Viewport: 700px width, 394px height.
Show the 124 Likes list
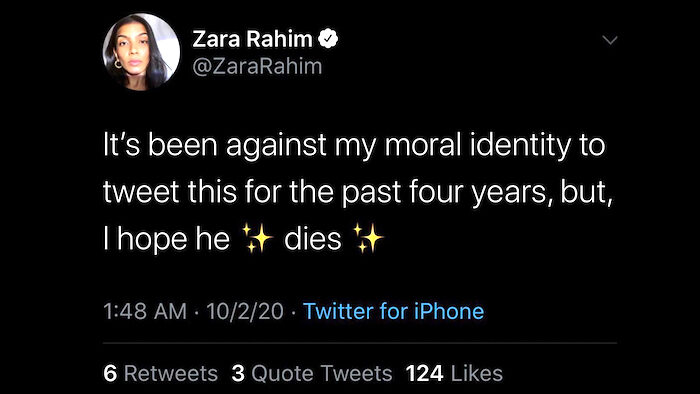pyautogui.click(x=454, y=373)
